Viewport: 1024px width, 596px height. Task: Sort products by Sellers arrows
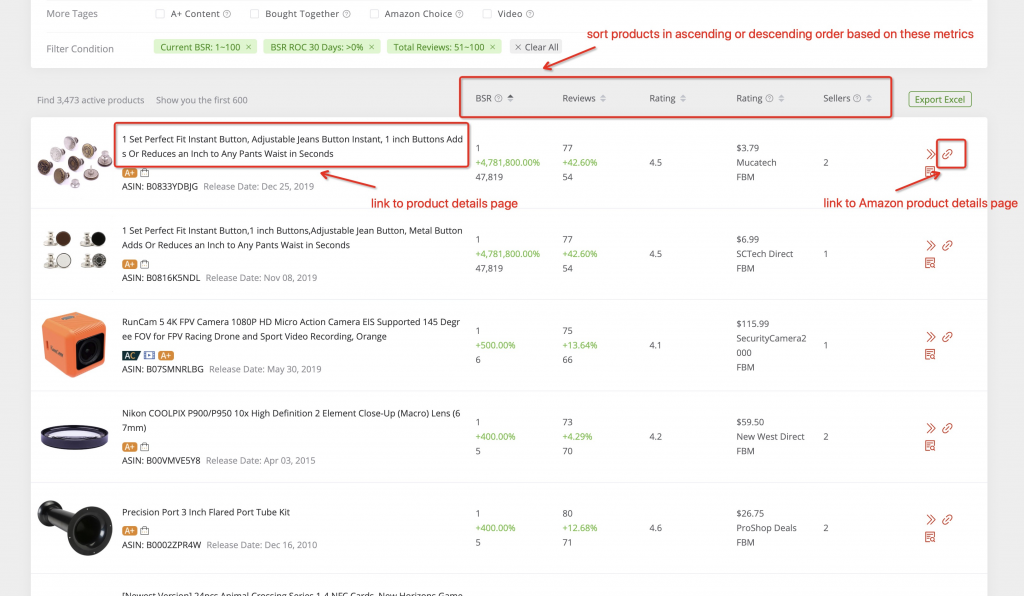[x=869, y=98]
